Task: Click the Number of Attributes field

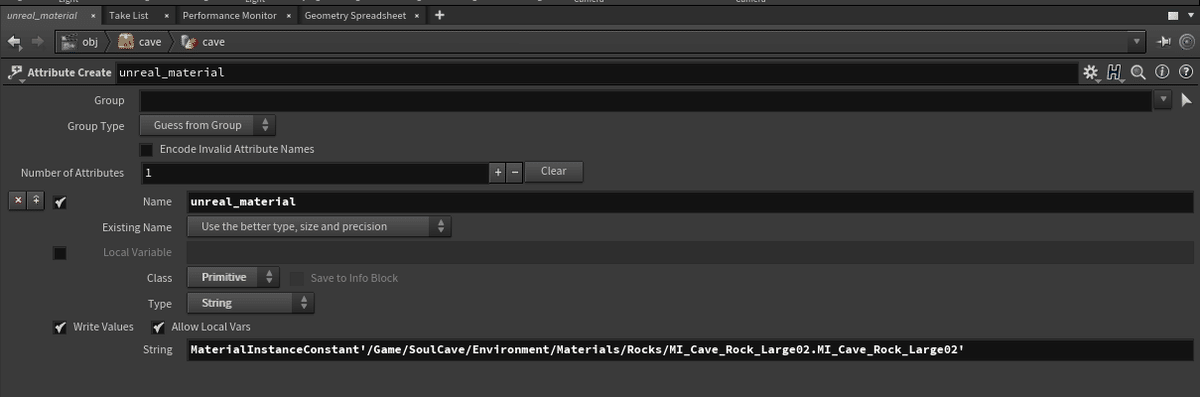Action: 314,172
